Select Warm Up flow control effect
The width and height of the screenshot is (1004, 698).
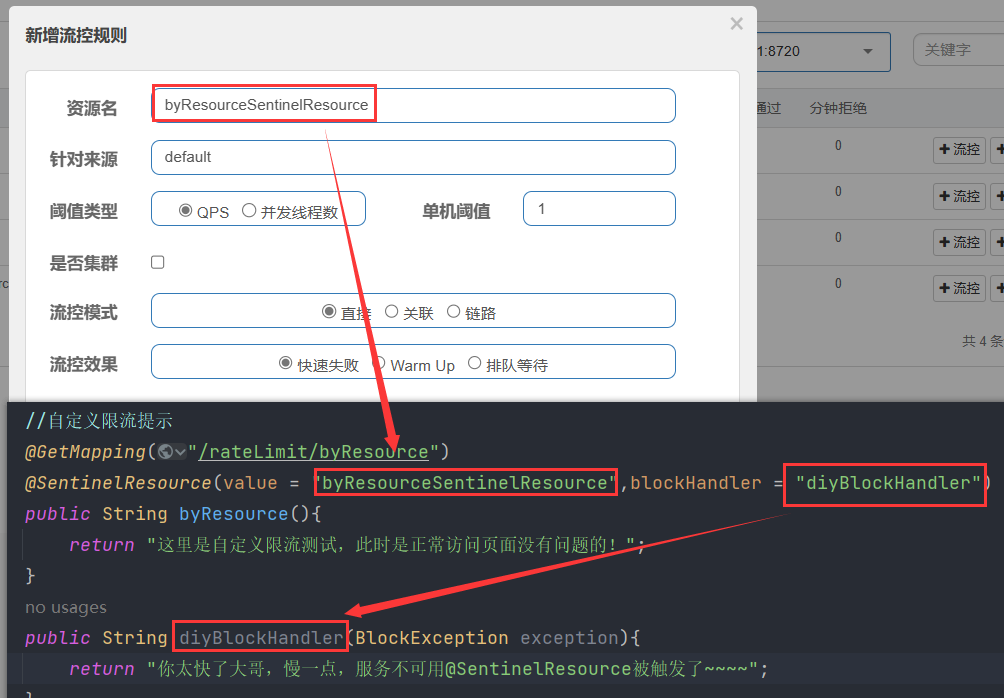click(x=379, y=363)
